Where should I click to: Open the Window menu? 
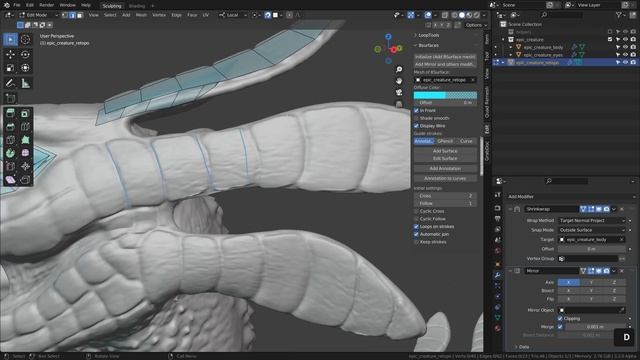click(67, 5)
